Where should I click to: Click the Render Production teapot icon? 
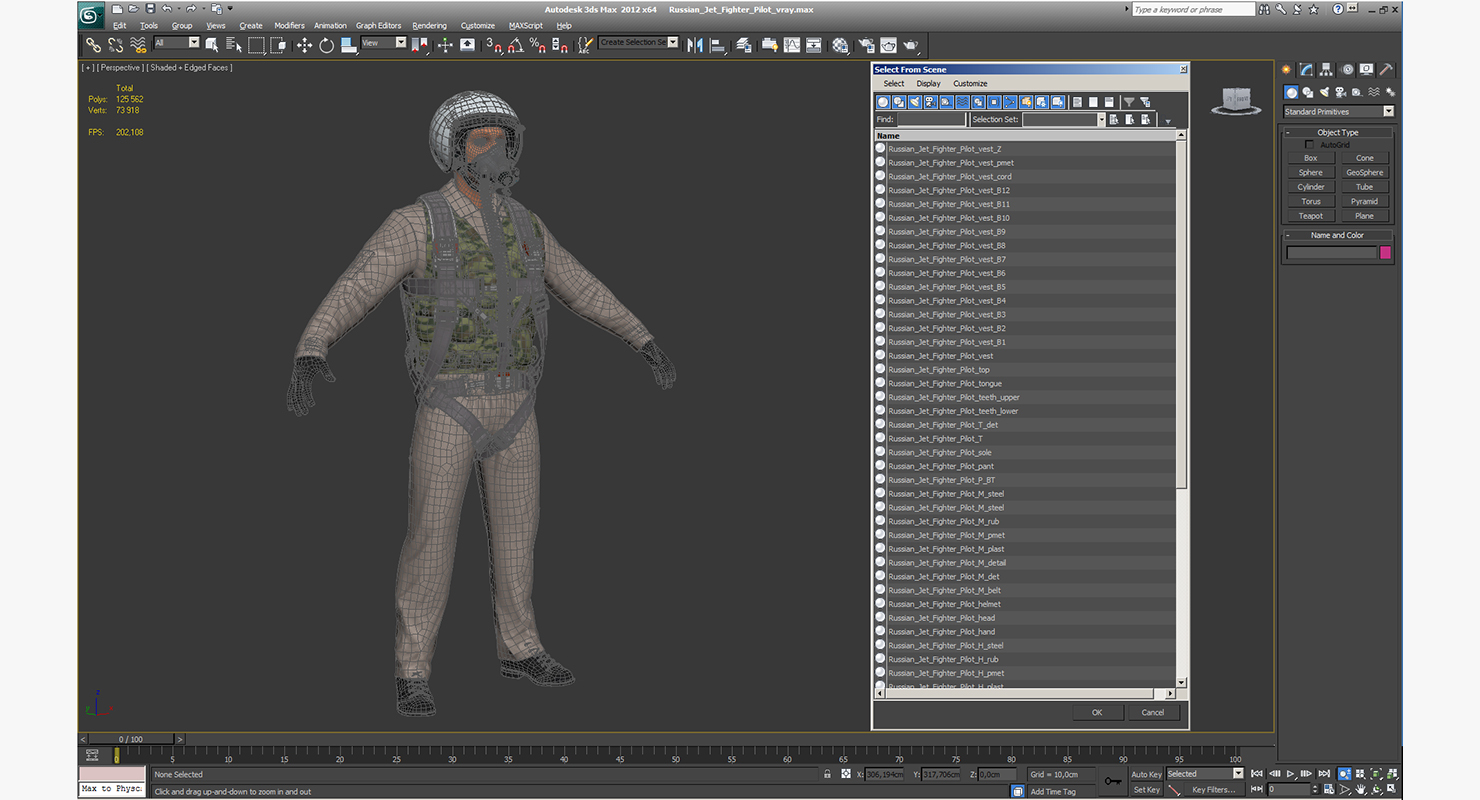coord(910,45)
